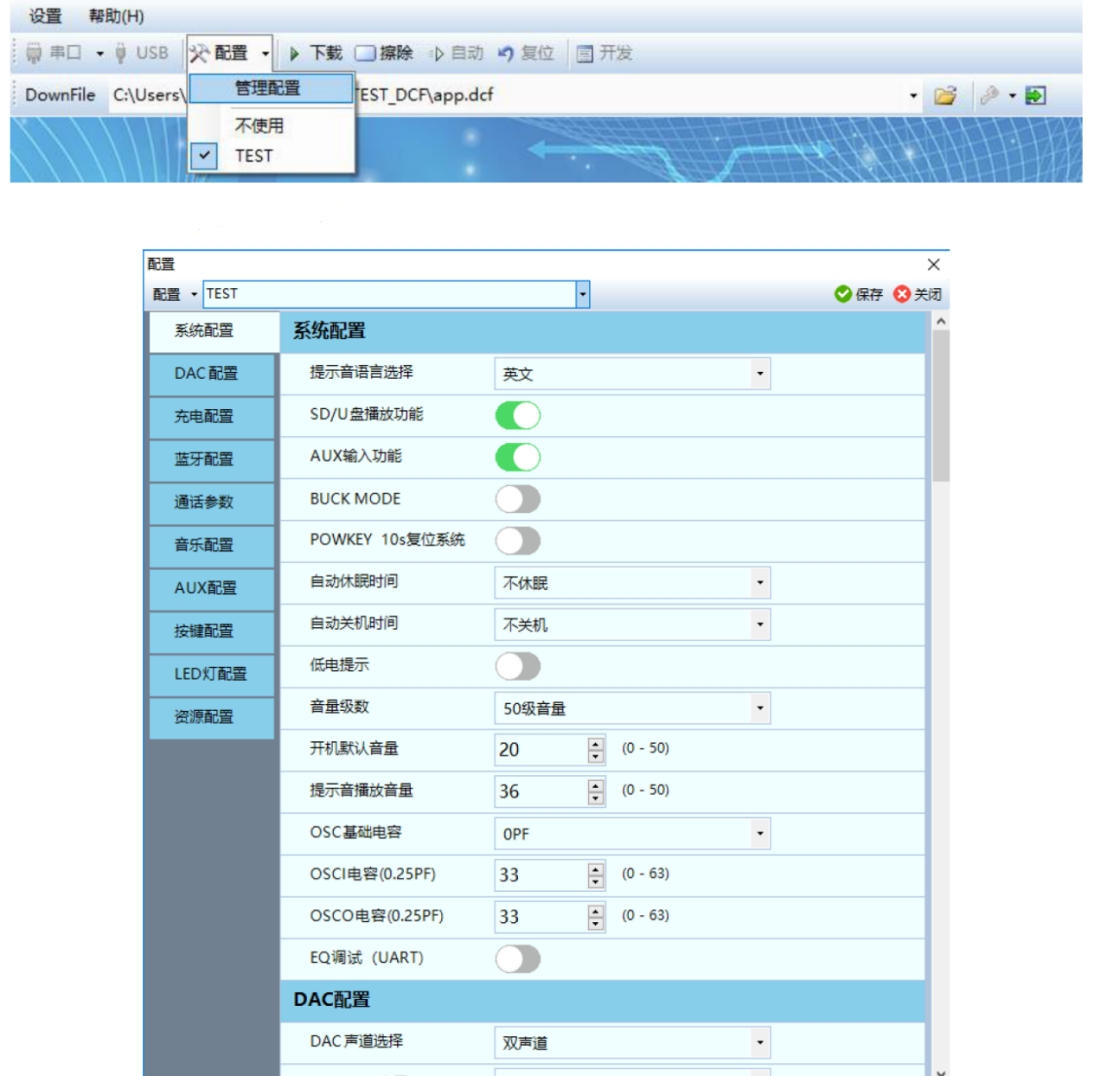Click the 复位 reset button
Viewport: 1107px width, 1076px height.
[x=526, y=53]
